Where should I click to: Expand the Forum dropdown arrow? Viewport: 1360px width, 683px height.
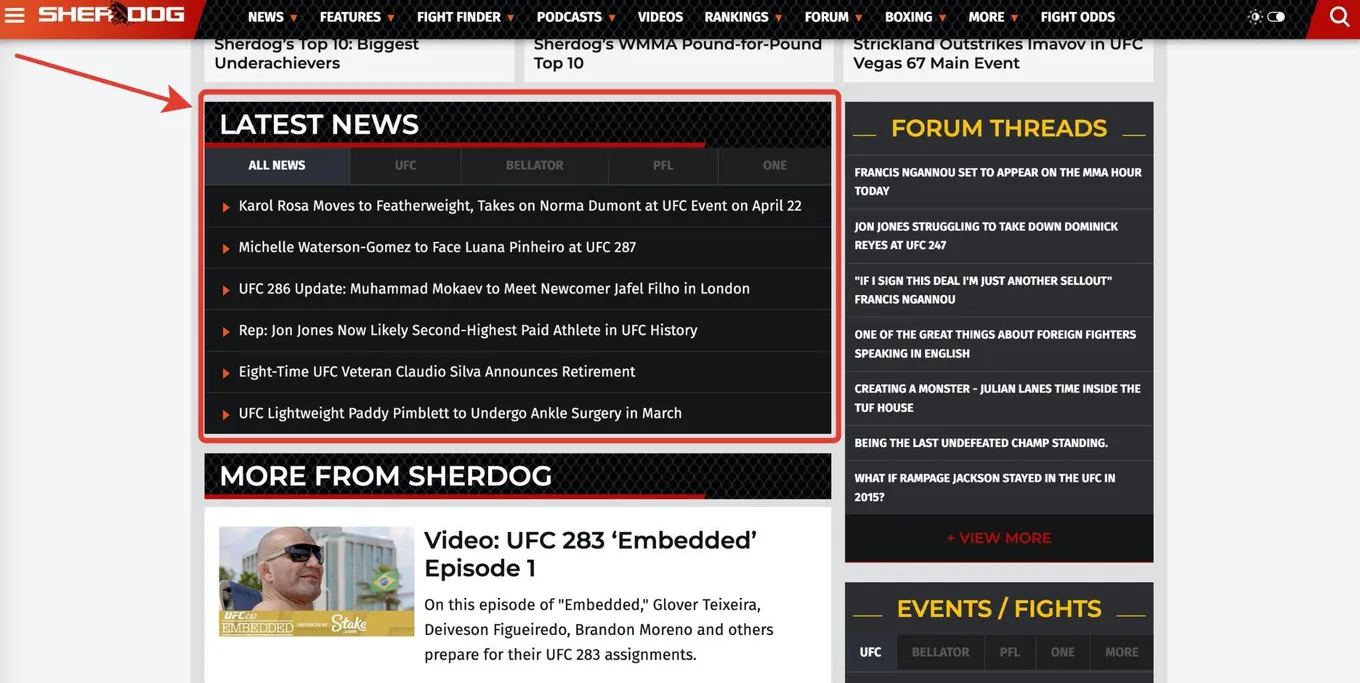click(859, 18)
